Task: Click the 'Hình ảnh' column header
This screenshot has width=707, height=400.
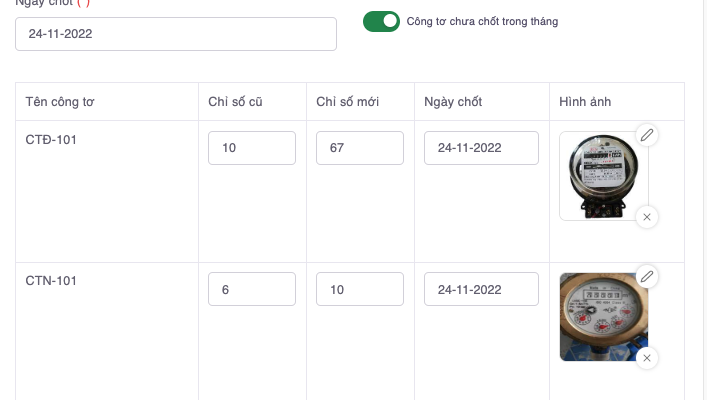Action: click(586, 102)
